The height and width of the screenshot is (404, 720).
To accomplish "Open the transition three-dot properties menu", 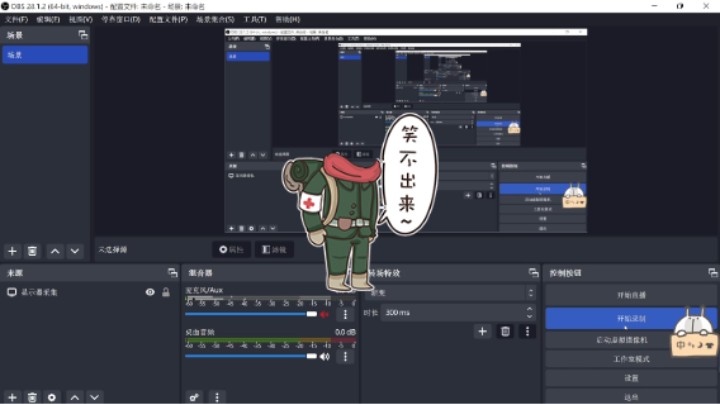I will coord(527,331).
